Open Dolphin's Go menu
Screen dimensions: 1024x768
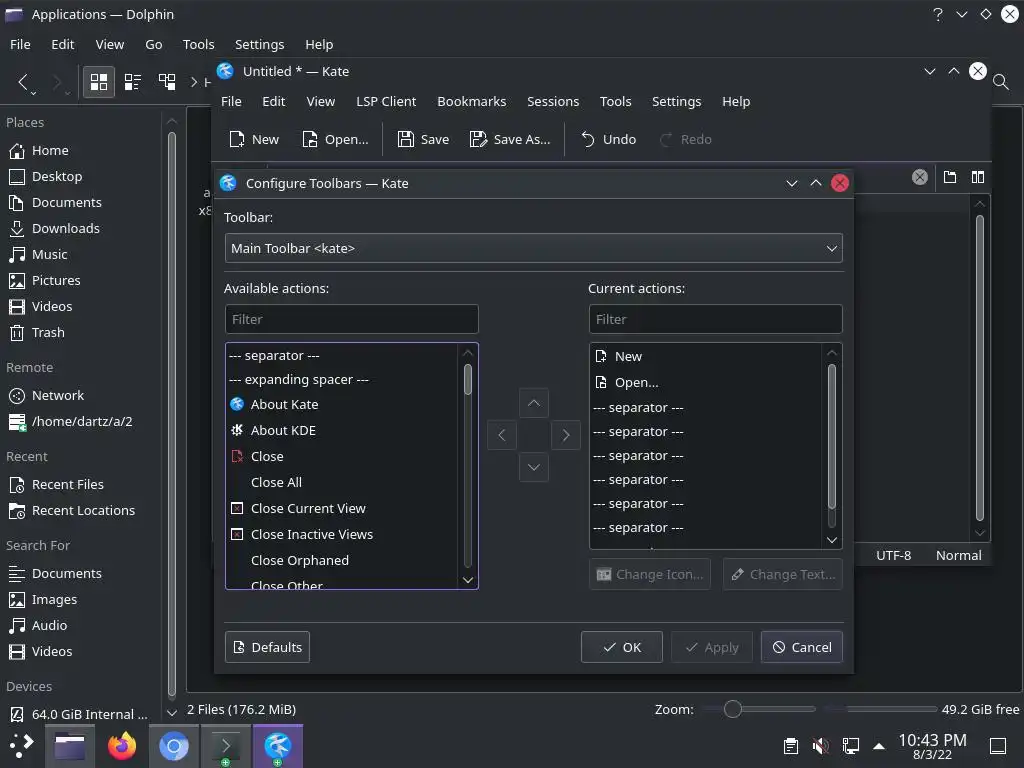coord(153,44)
